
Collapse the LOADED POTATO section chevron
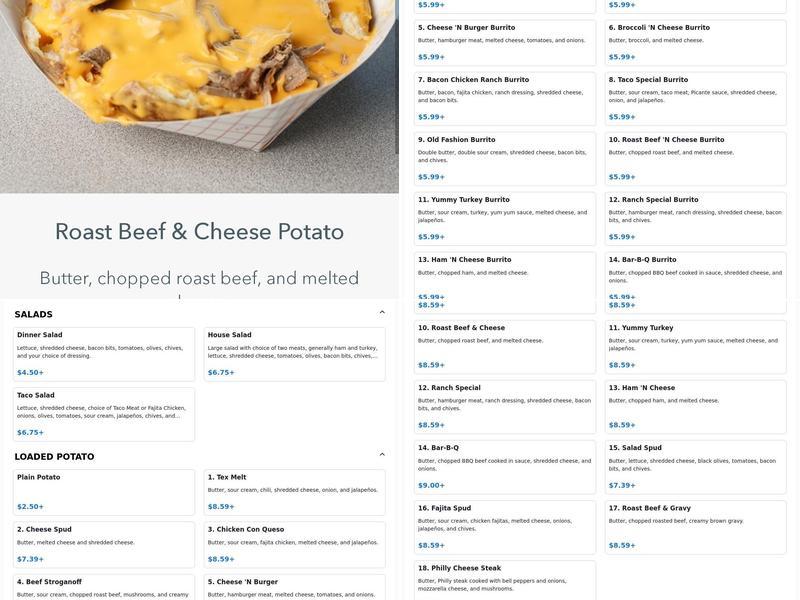[x=381, y=452]
